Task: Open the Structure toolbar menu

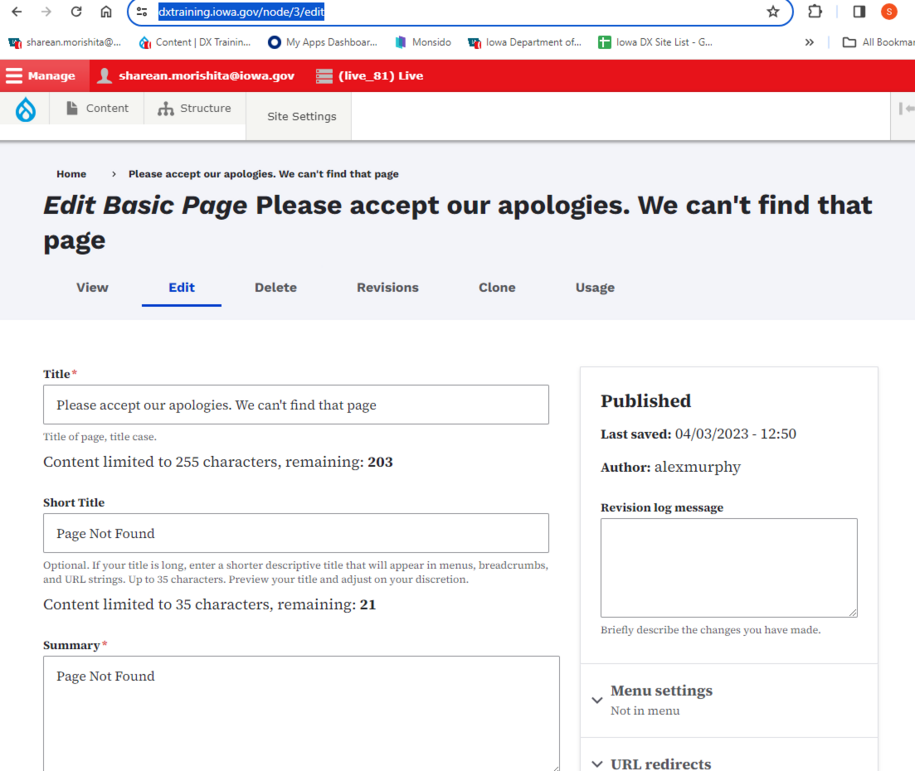Action: [195, 108]
